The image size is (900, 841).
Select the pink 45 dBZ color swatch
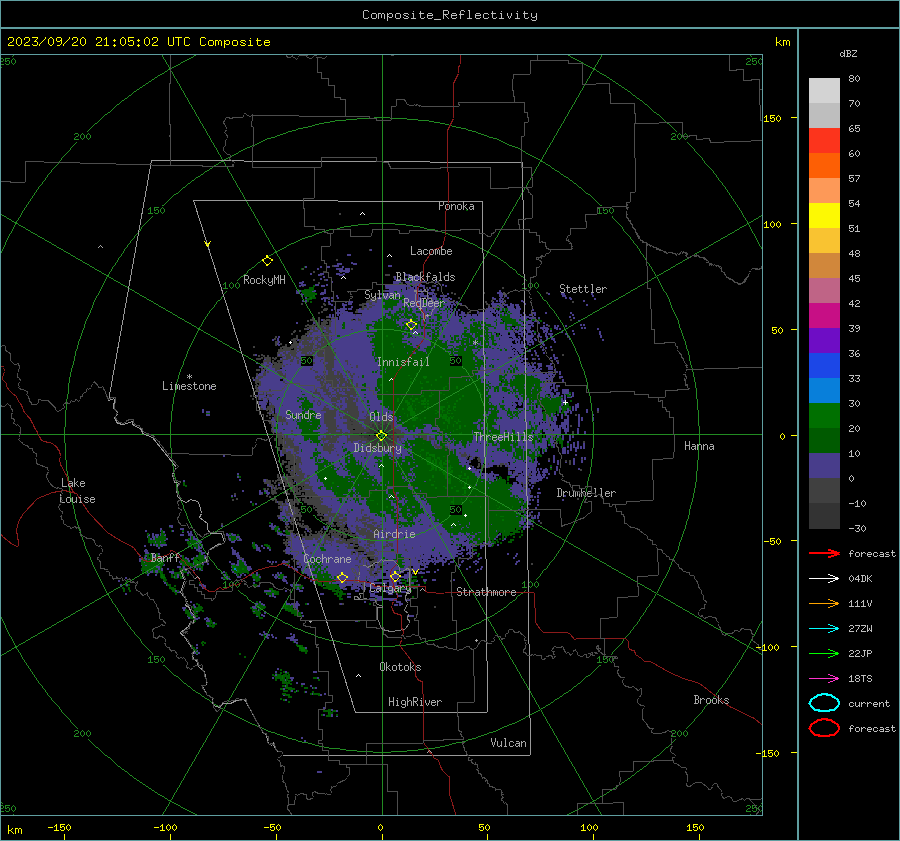(824, 290)
